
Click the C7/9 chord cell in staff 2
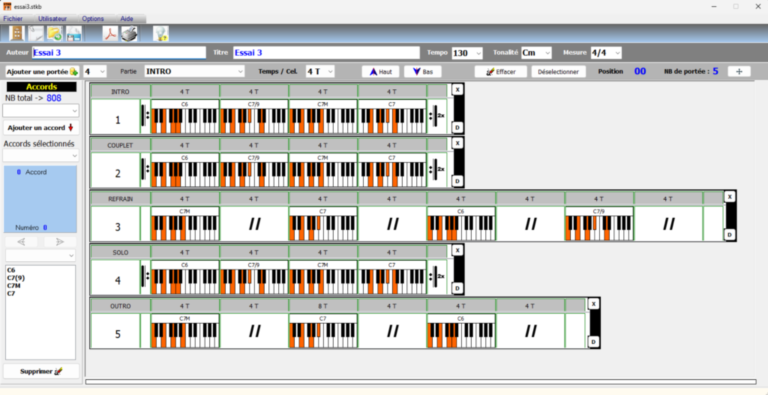click(254, 170)
